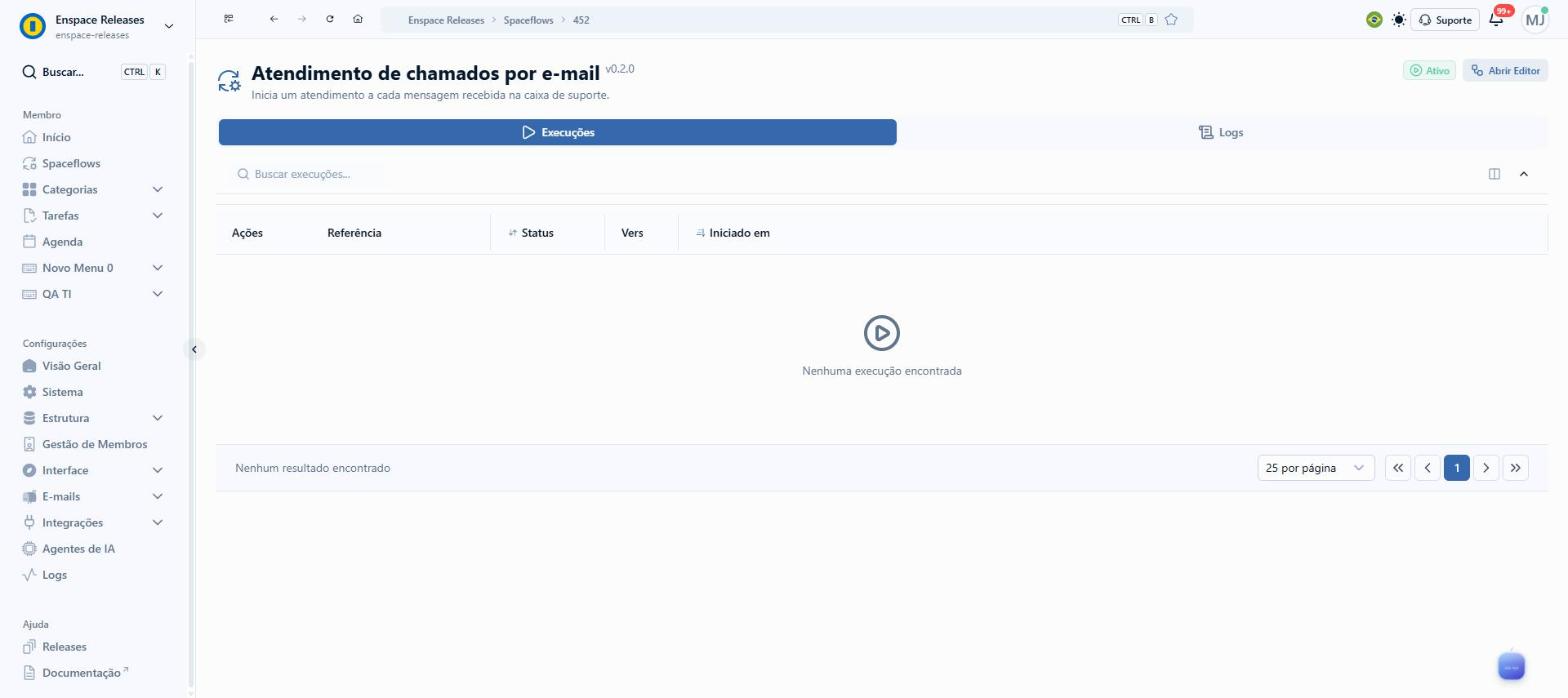Open the MJ user avatar menu

1535,19
